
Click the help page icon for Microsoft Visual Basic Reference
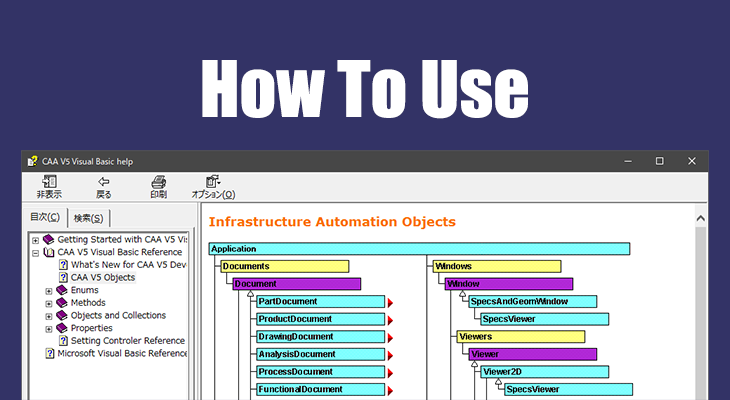point(50,353)
